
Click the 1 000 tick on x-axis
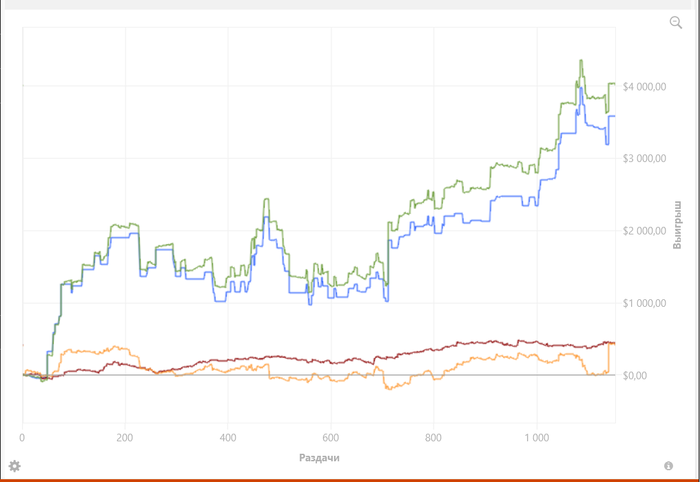coord(536,438)
